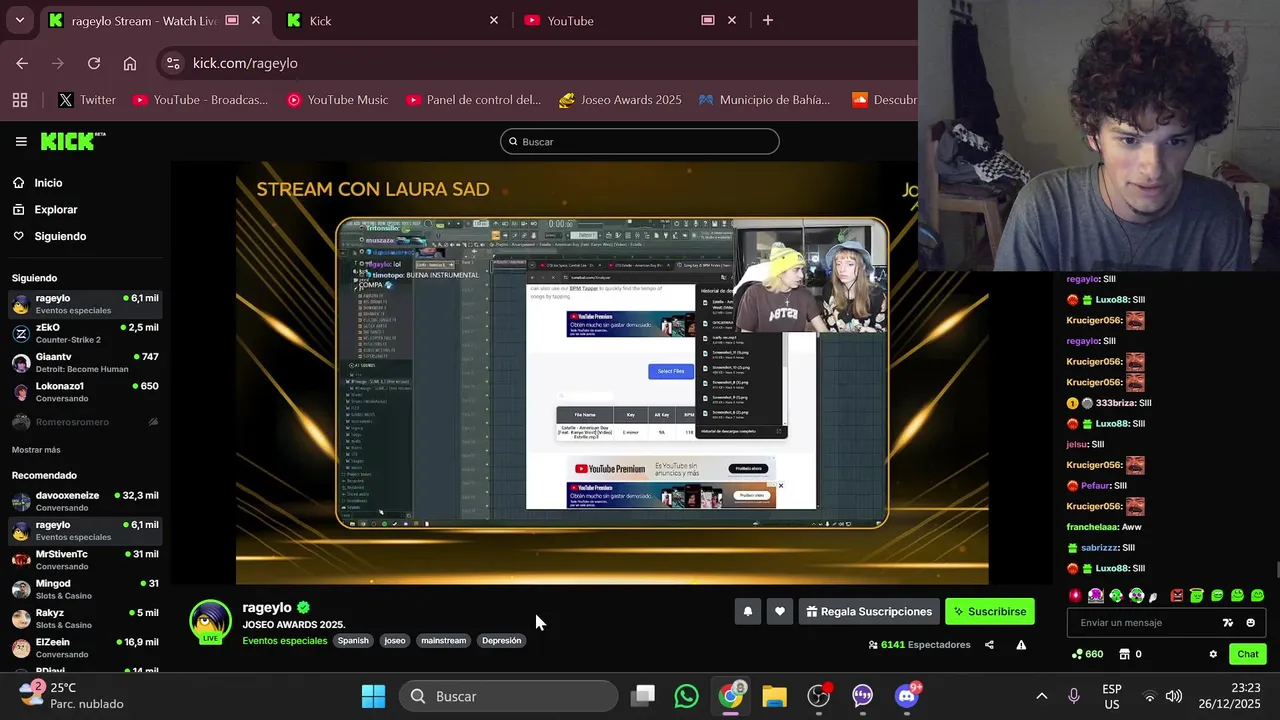Select the rageylo Stream tab

tap(155, 20)
